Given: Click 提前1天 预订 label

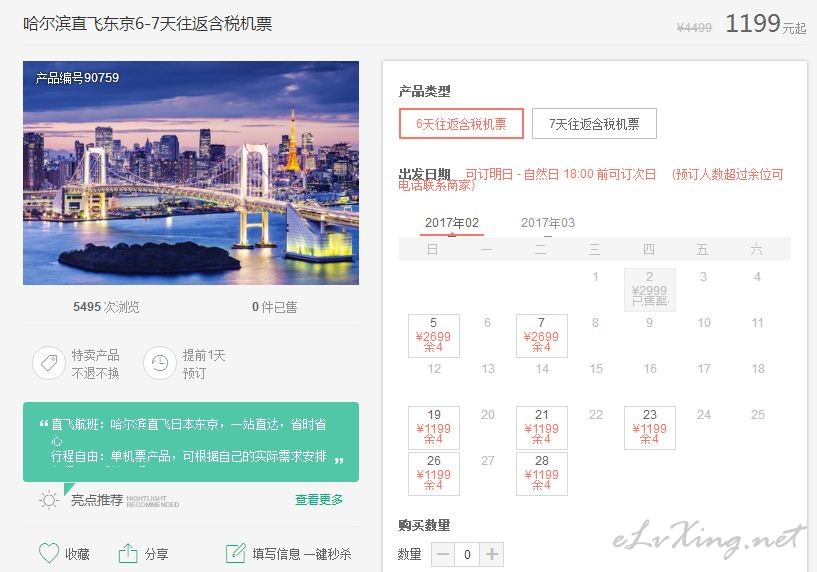Looking at the screenshot, I should tap(204, 364).
